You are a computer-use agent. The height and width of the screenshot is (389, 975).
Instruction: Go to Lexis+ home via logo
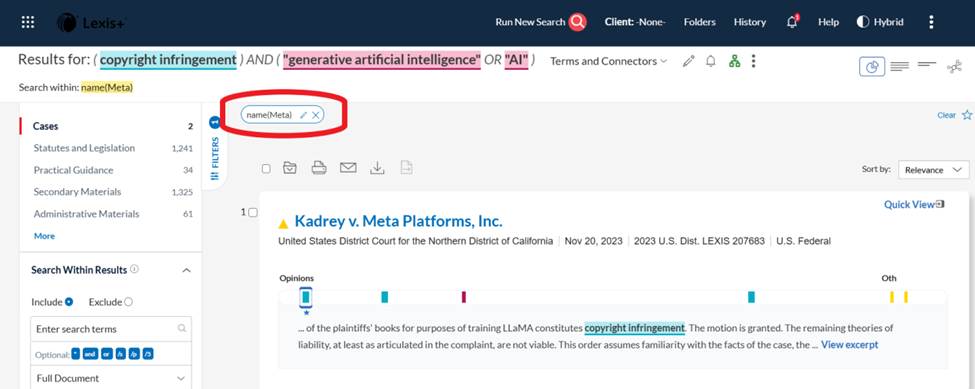coord(92,22)
